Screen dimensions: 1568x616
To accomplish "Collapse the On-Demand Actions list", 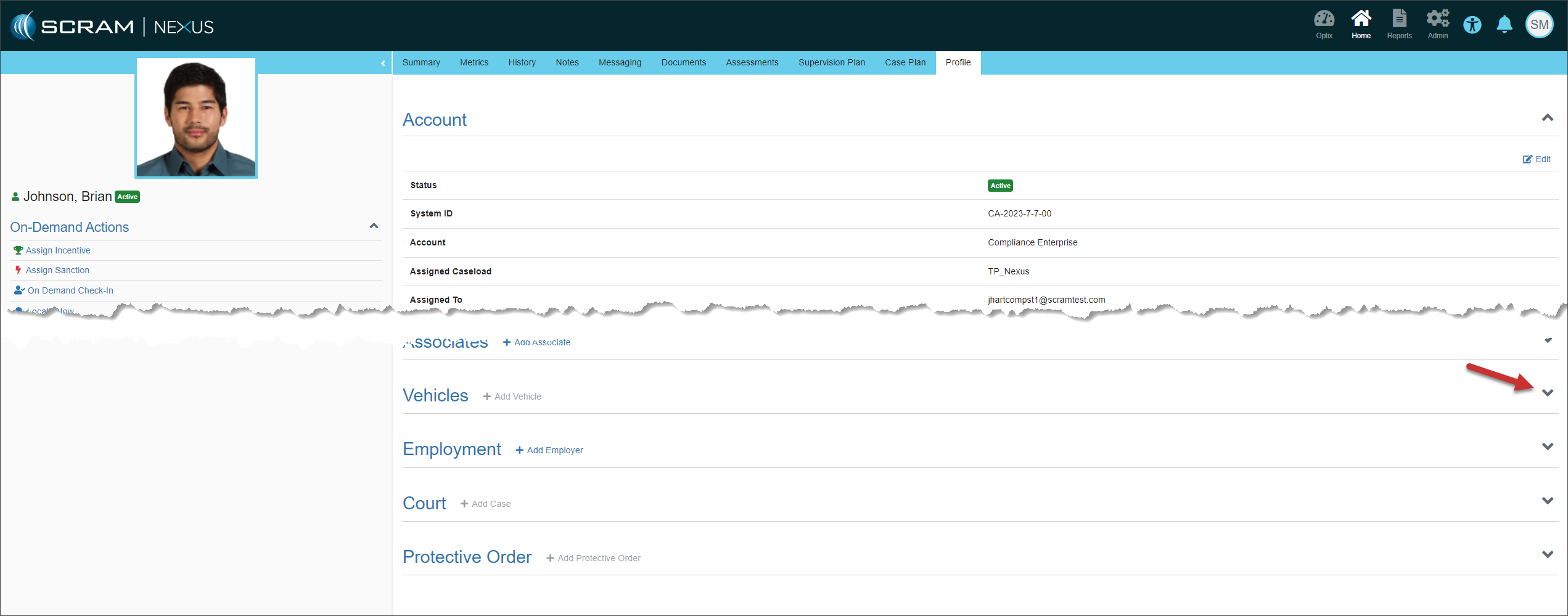I will 374,226.
